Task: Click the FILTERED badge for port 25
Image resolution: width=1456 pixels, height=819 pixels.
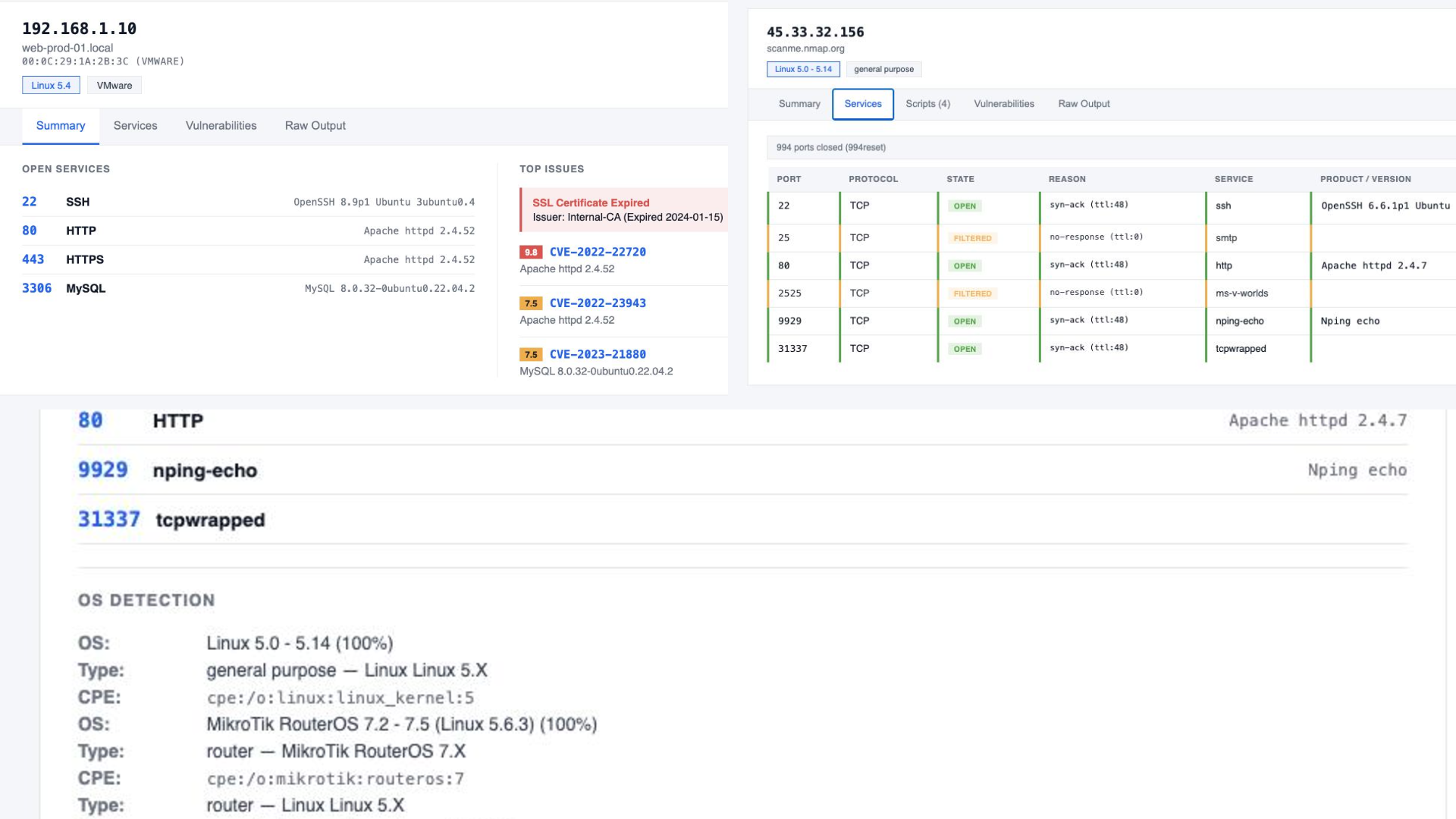Action: coord(971,237)
